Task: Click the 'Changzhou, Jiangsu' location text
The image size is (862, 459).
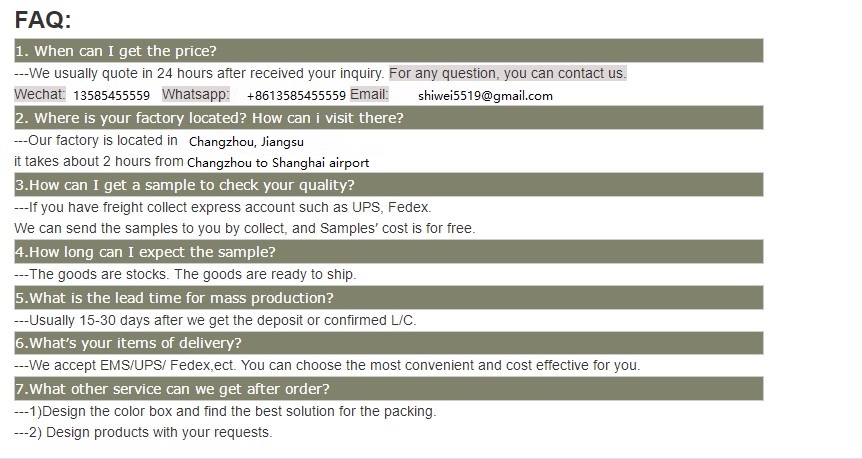Action: pos(246,142)
